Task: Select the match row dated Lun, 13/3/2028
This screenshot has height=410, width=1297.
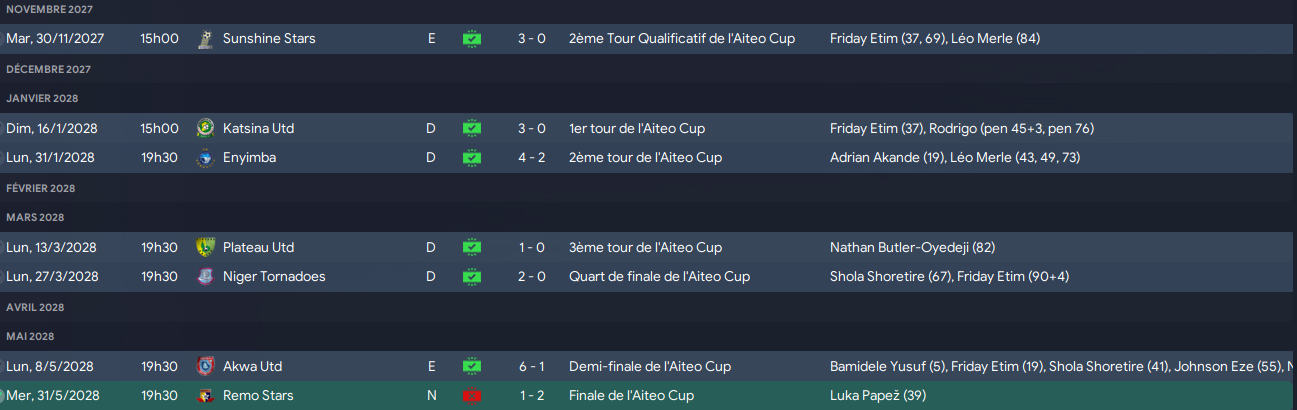Action: (x=648, y=247)
